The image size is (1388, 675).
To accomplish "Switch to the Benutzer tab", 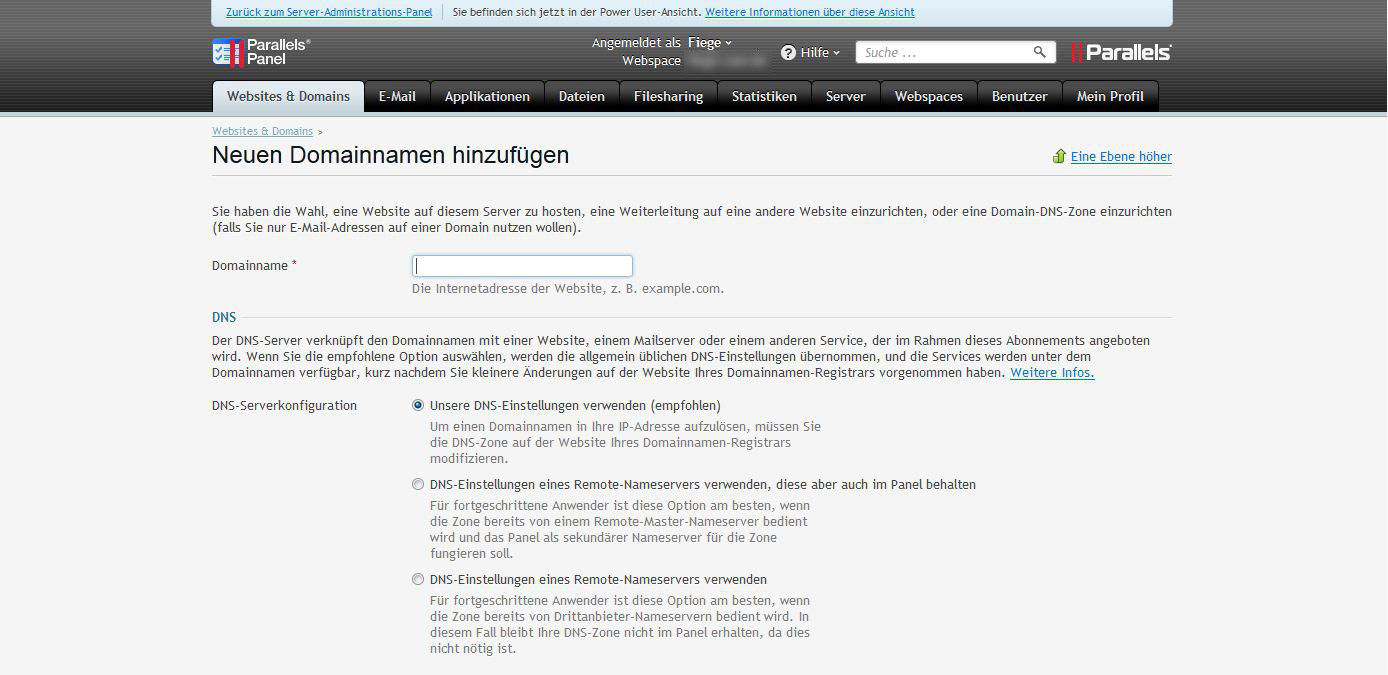I will 1019,96.
